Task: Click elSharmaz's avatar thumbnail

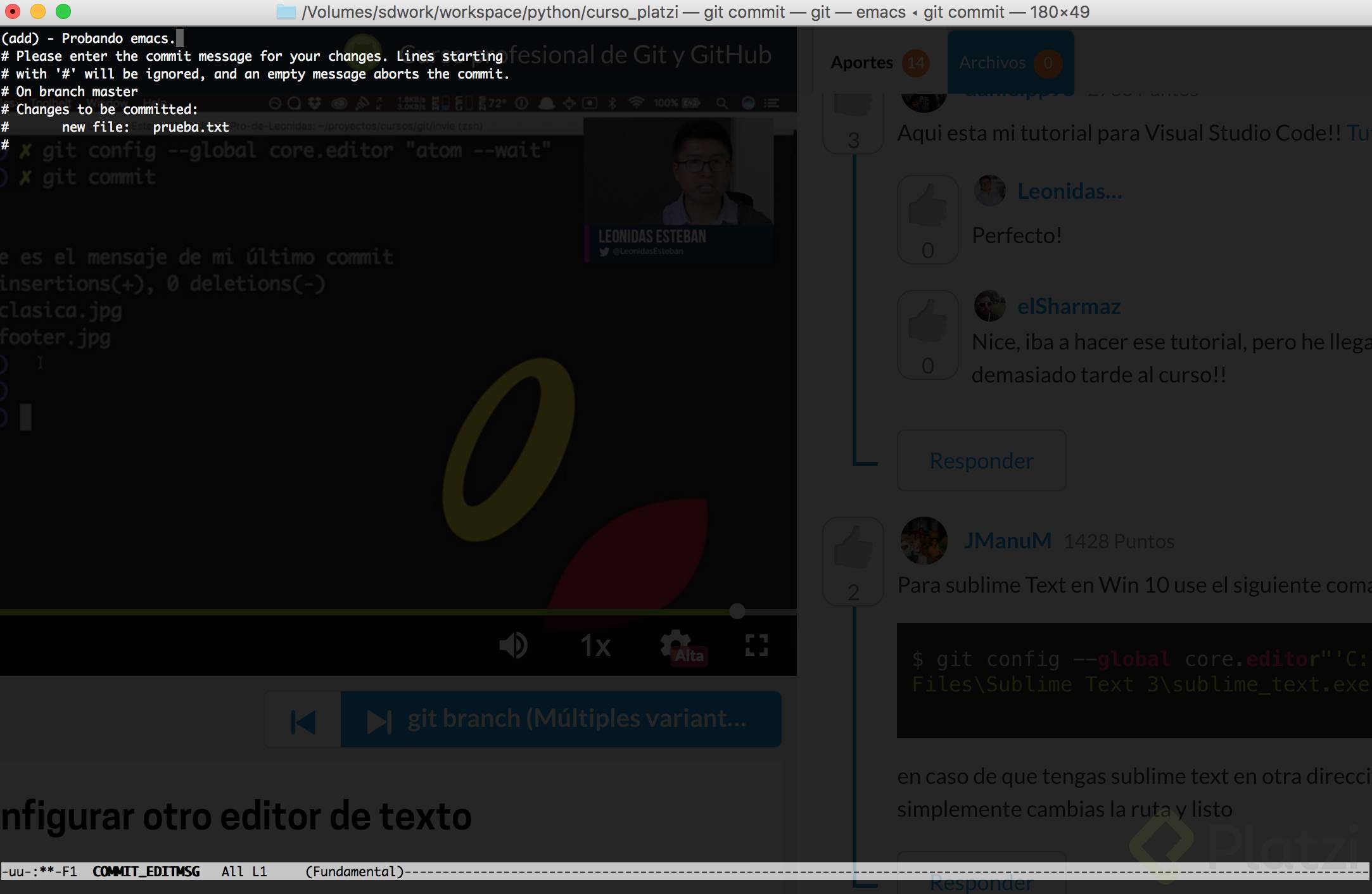Action: click(989, 306)
